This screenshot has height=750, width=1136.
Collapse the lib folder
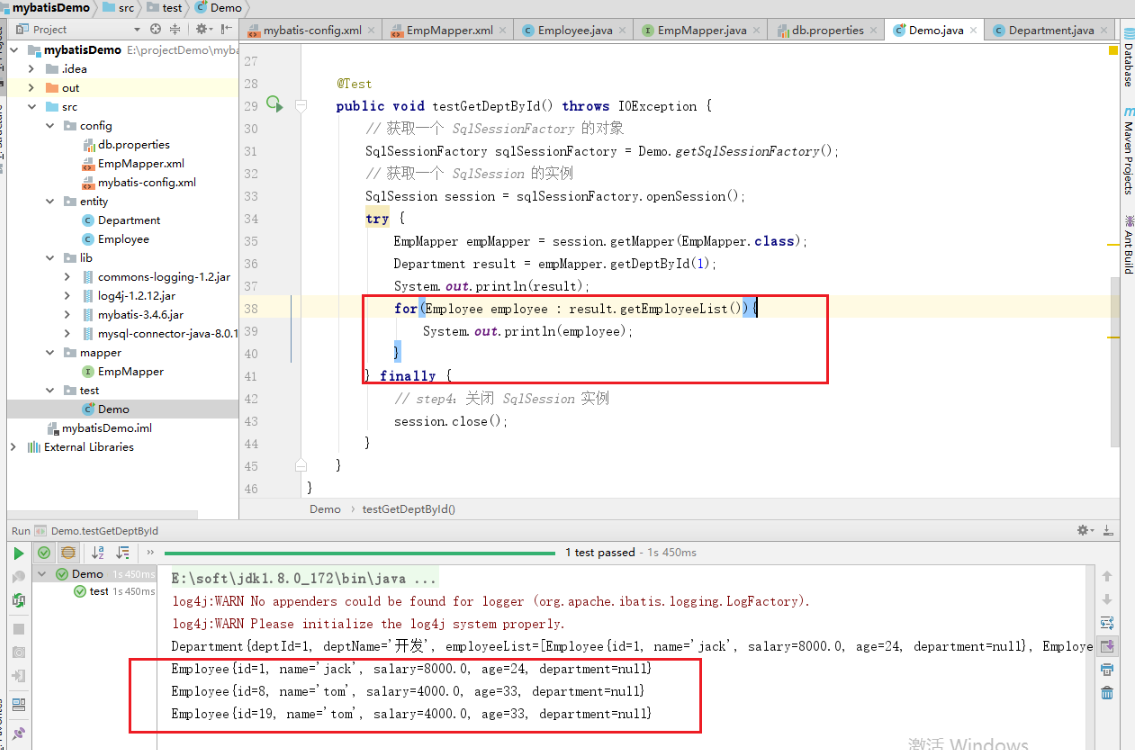click(x=50, y=257)
